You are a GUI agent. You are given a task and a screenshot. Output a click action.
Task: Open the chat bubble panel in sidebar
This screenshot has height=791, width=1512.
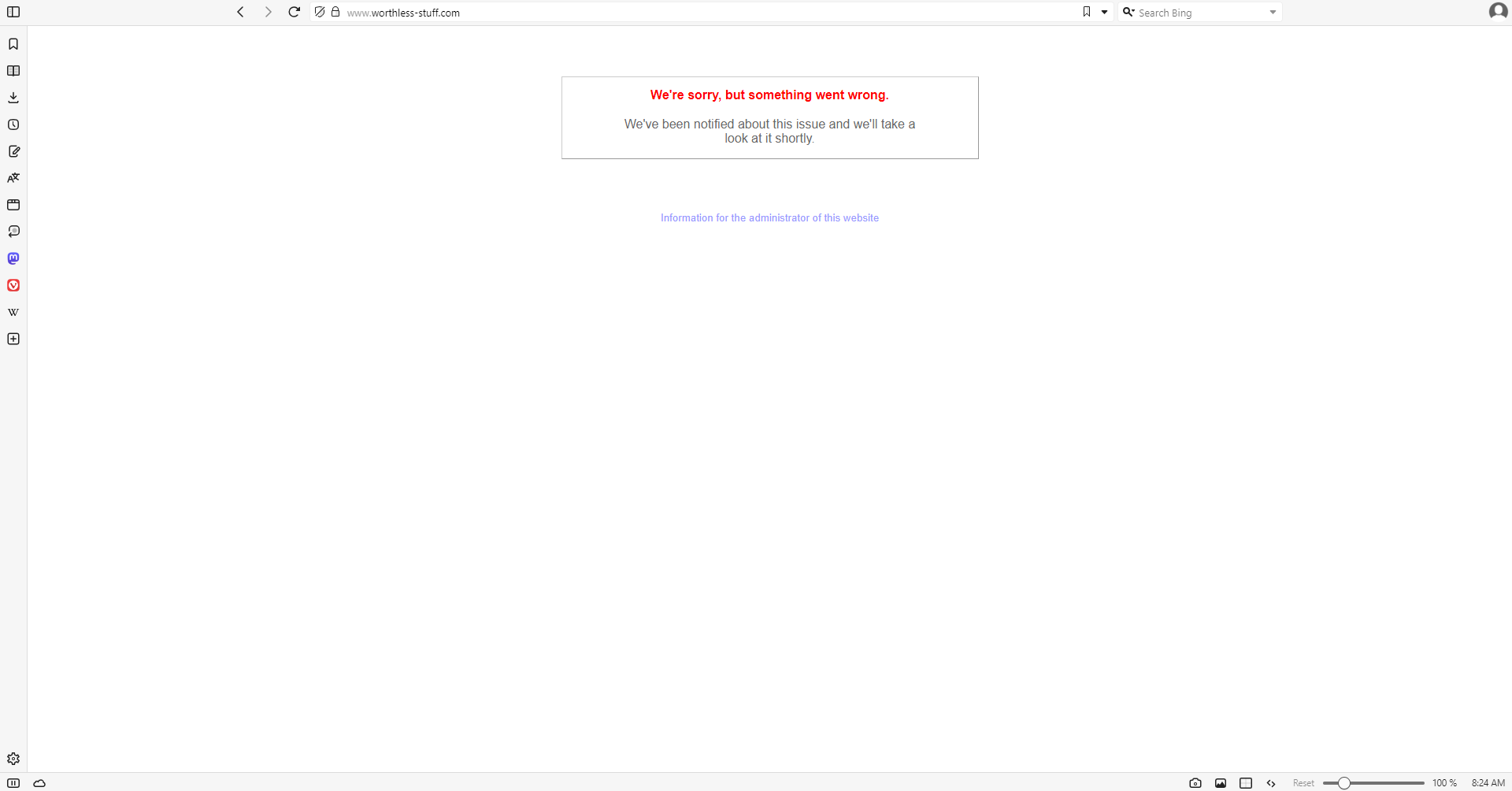click(13, 232)
